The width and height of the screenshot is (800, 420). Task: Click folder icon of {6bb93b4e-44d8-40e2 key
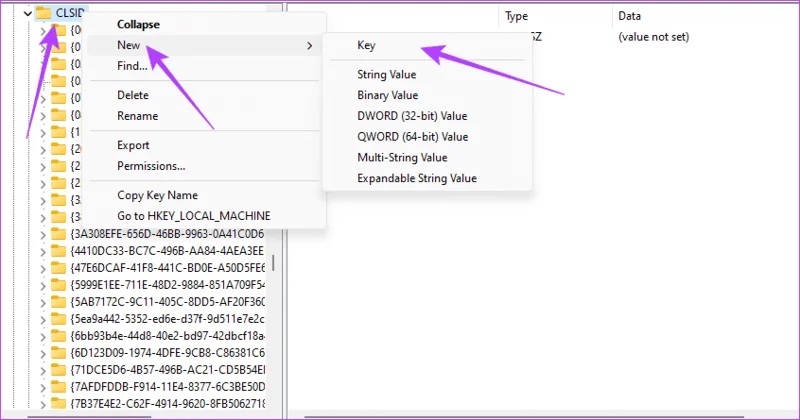[59, 336]
